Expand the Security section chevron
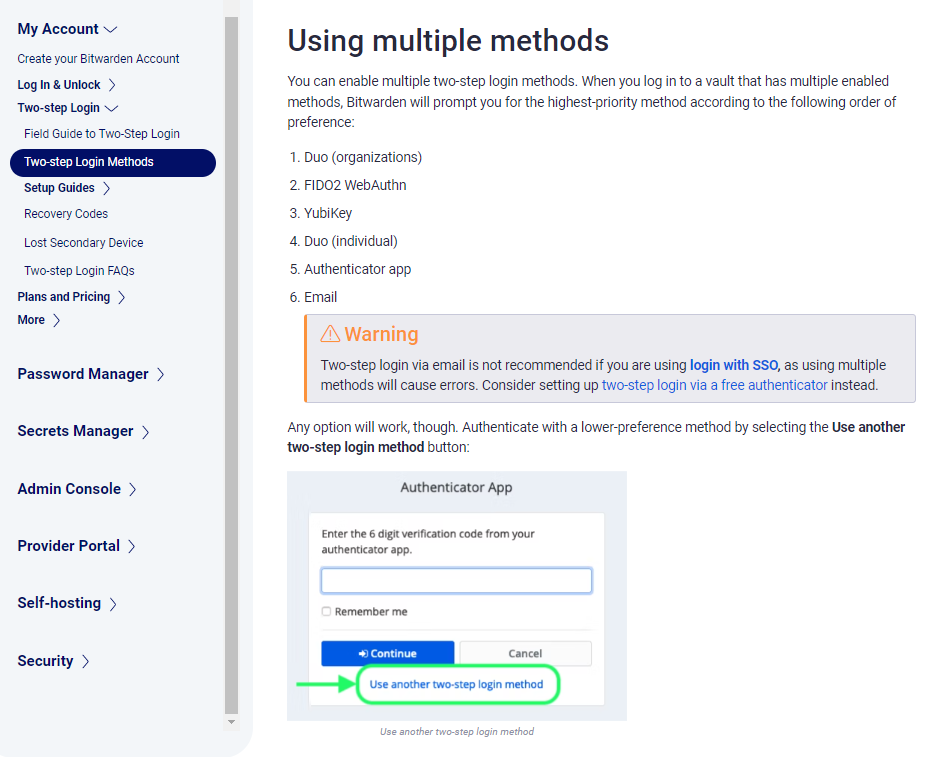This screenshot has height=757, width=950. [85, 661]
